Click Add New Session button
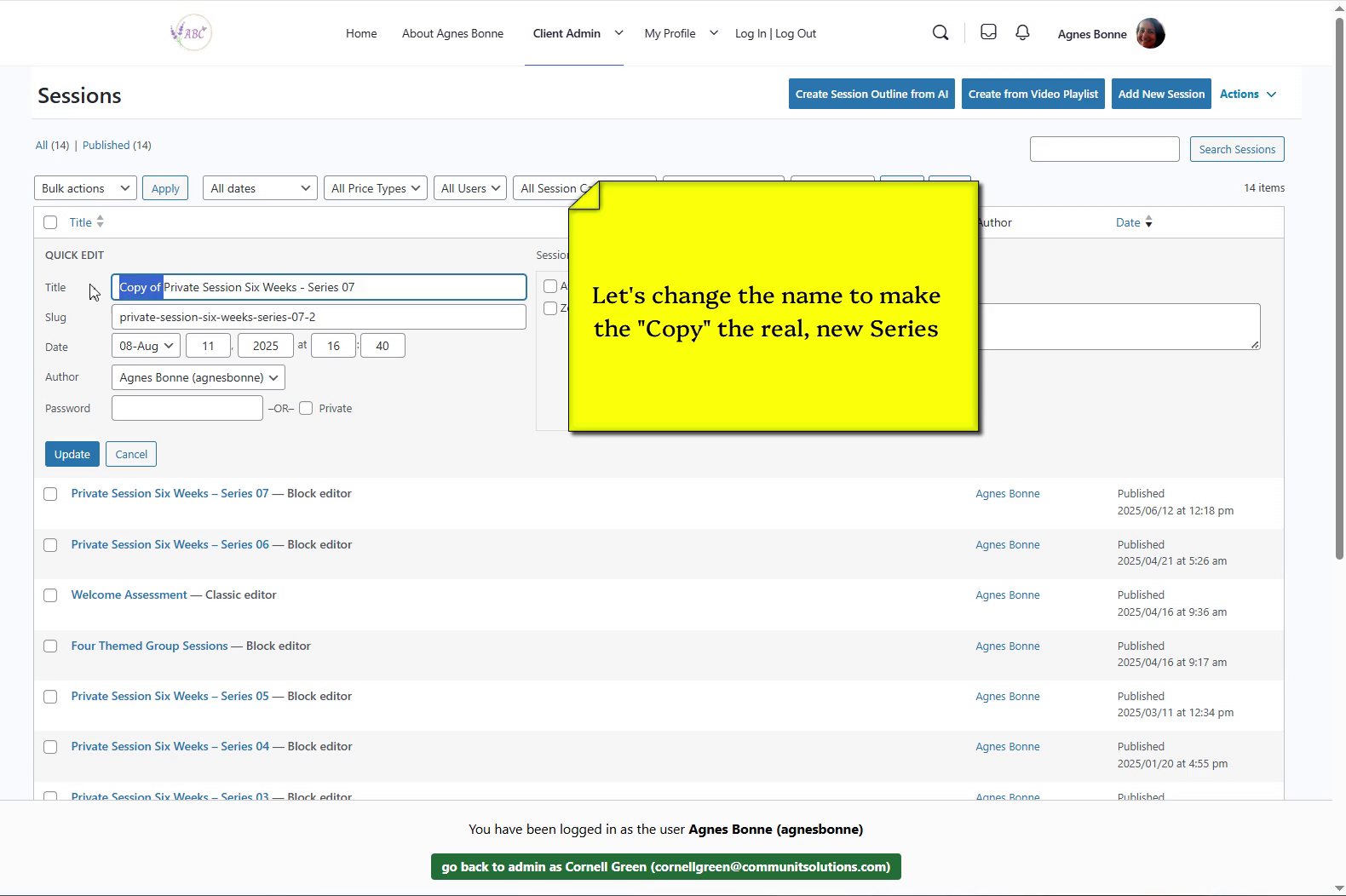Viewport: 1346px width, 896px height. [1160, 94]
